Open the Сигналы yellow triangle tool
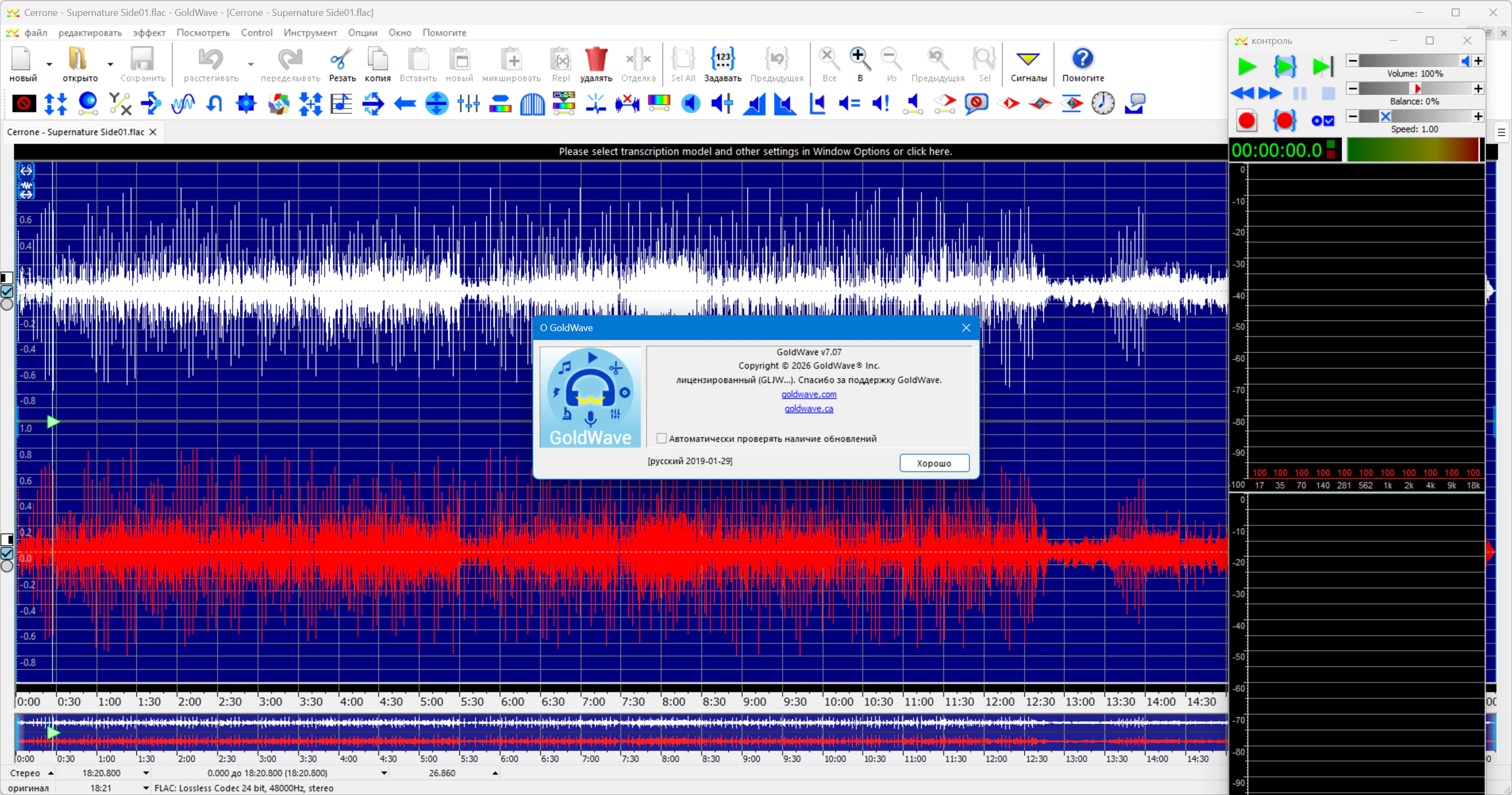 pyautogui.click(x=1028, y=59)
